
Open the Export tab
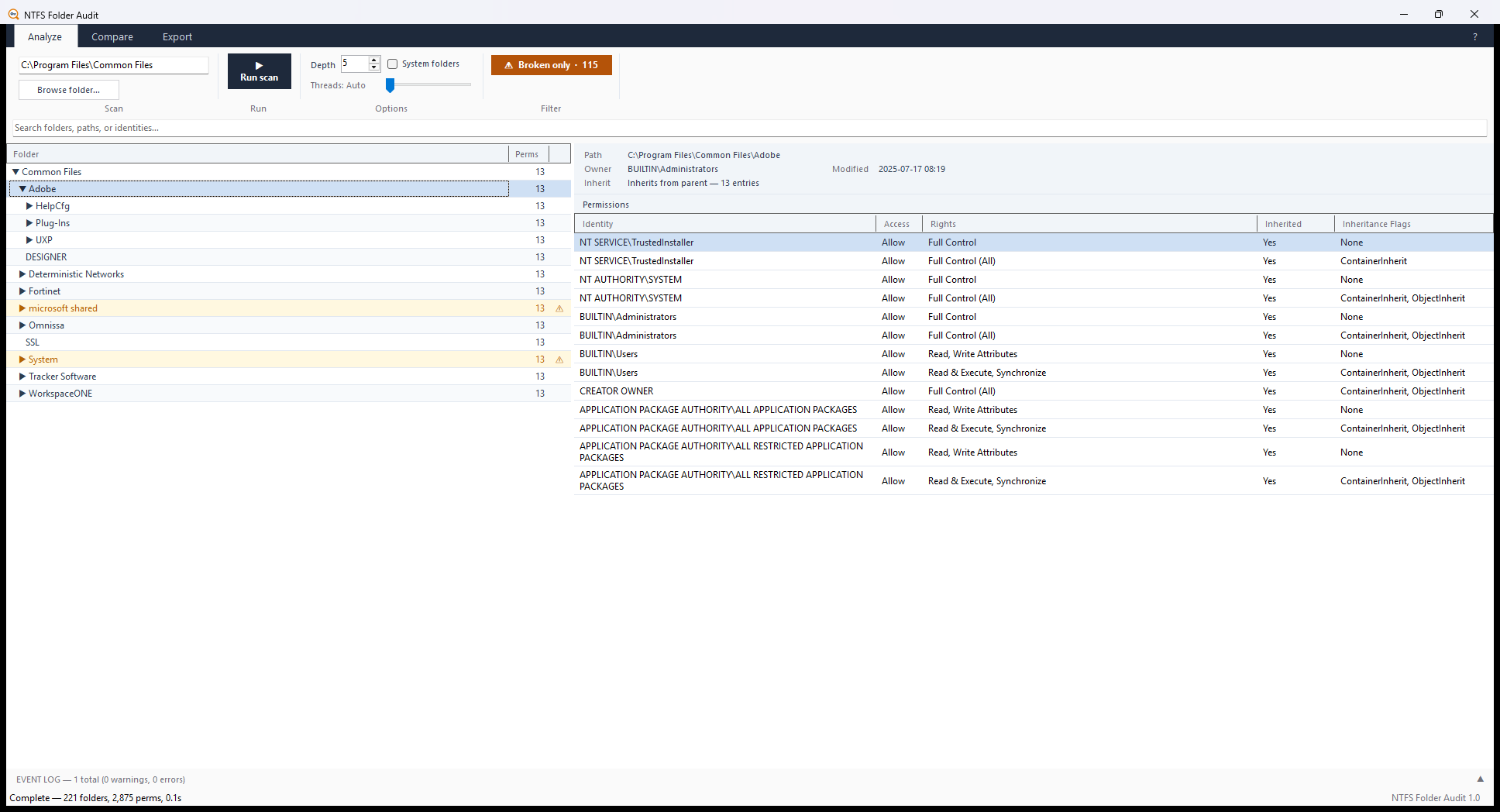(x=177, y=36)
